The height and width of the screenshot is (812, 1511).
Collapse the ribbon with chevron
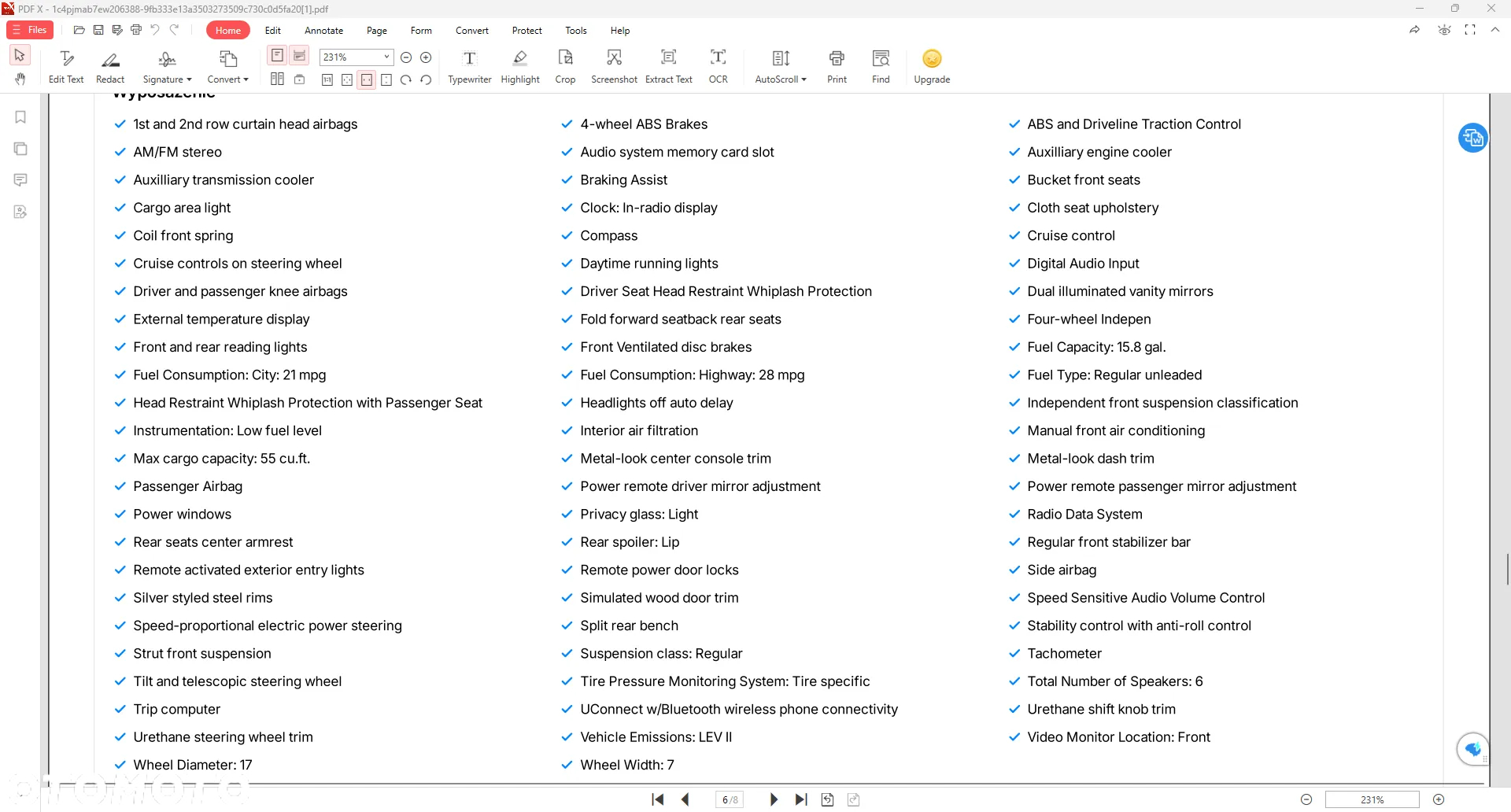click(x=1494, y=30)
